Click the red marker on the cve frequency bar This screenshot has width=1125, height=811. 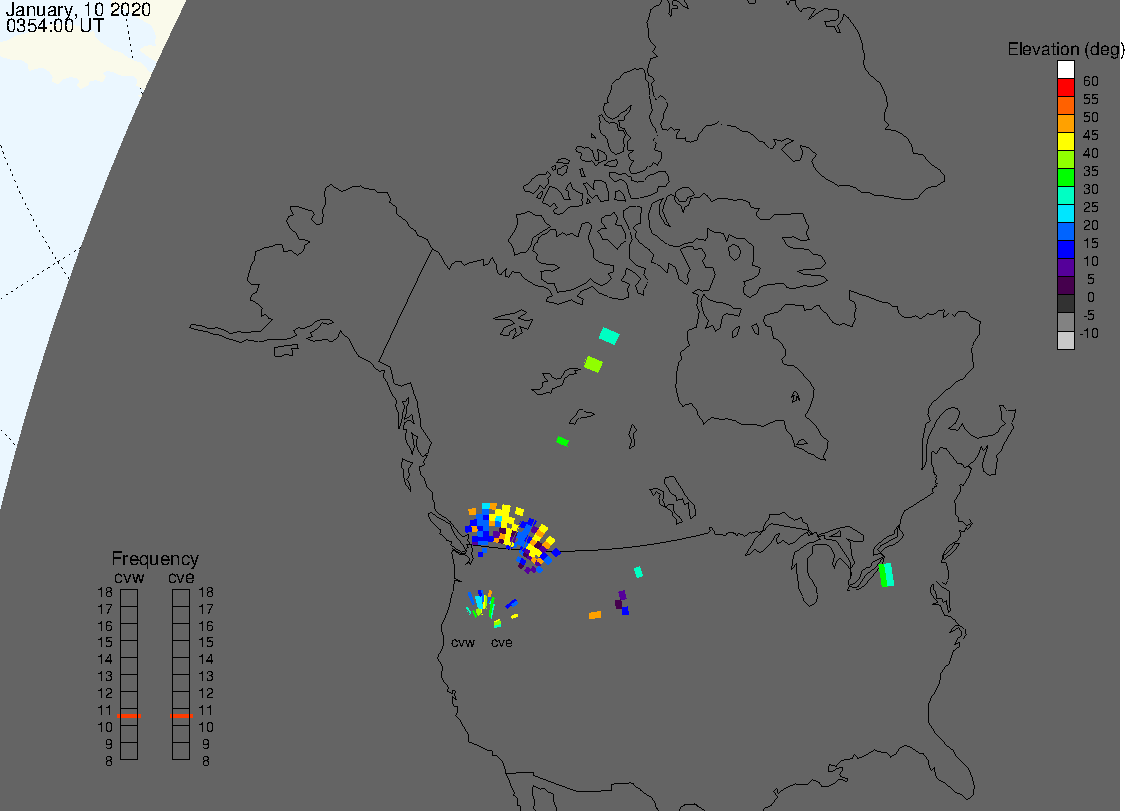[182, 716]
